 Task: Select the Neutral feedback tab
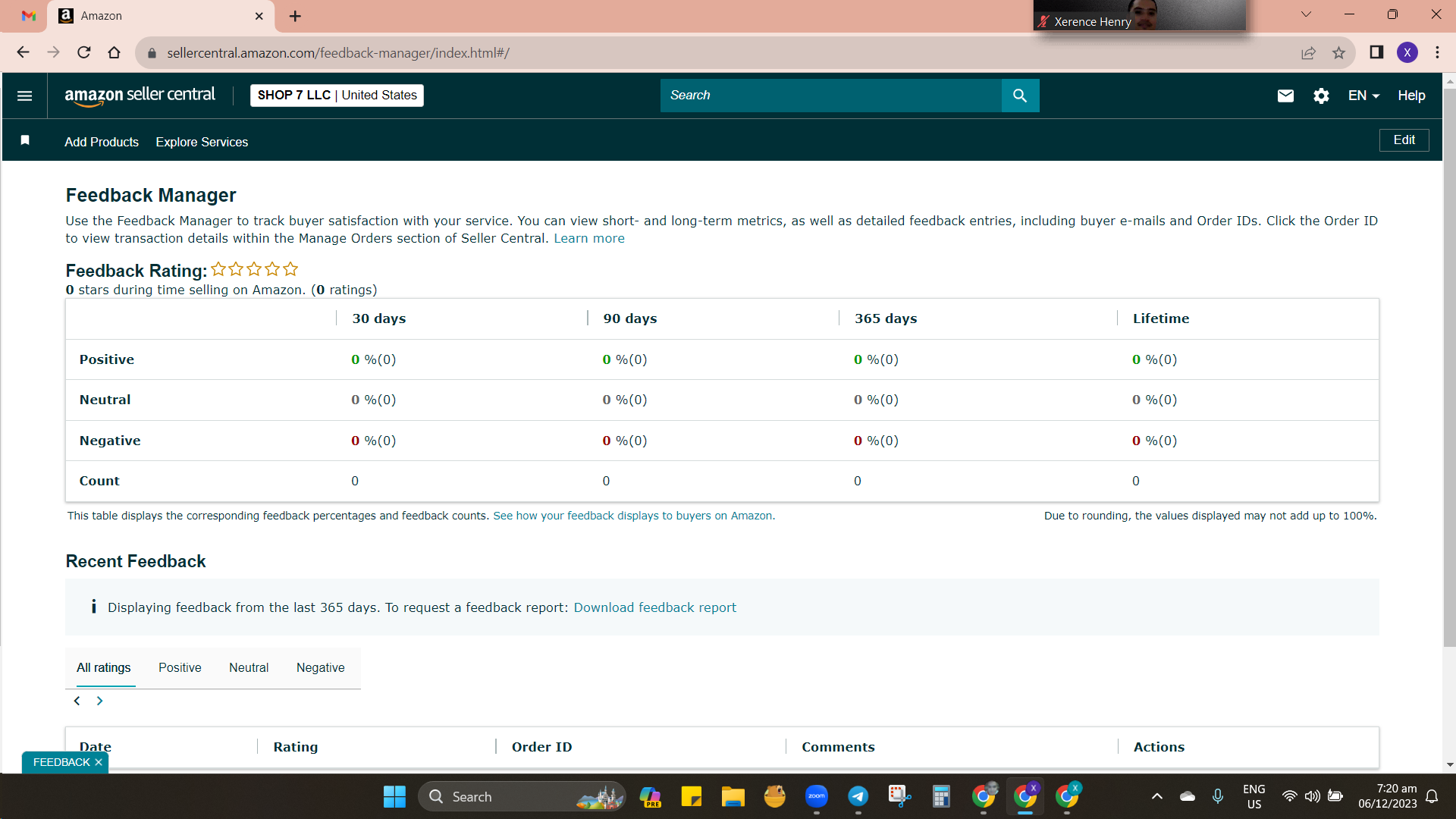249,667
